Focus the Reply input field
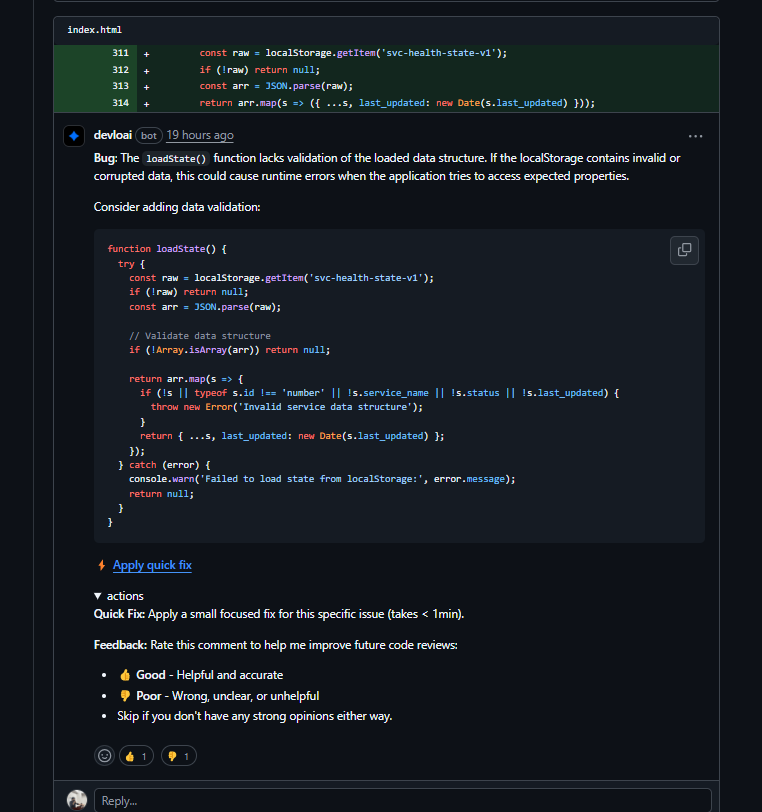 pos(402,800)
